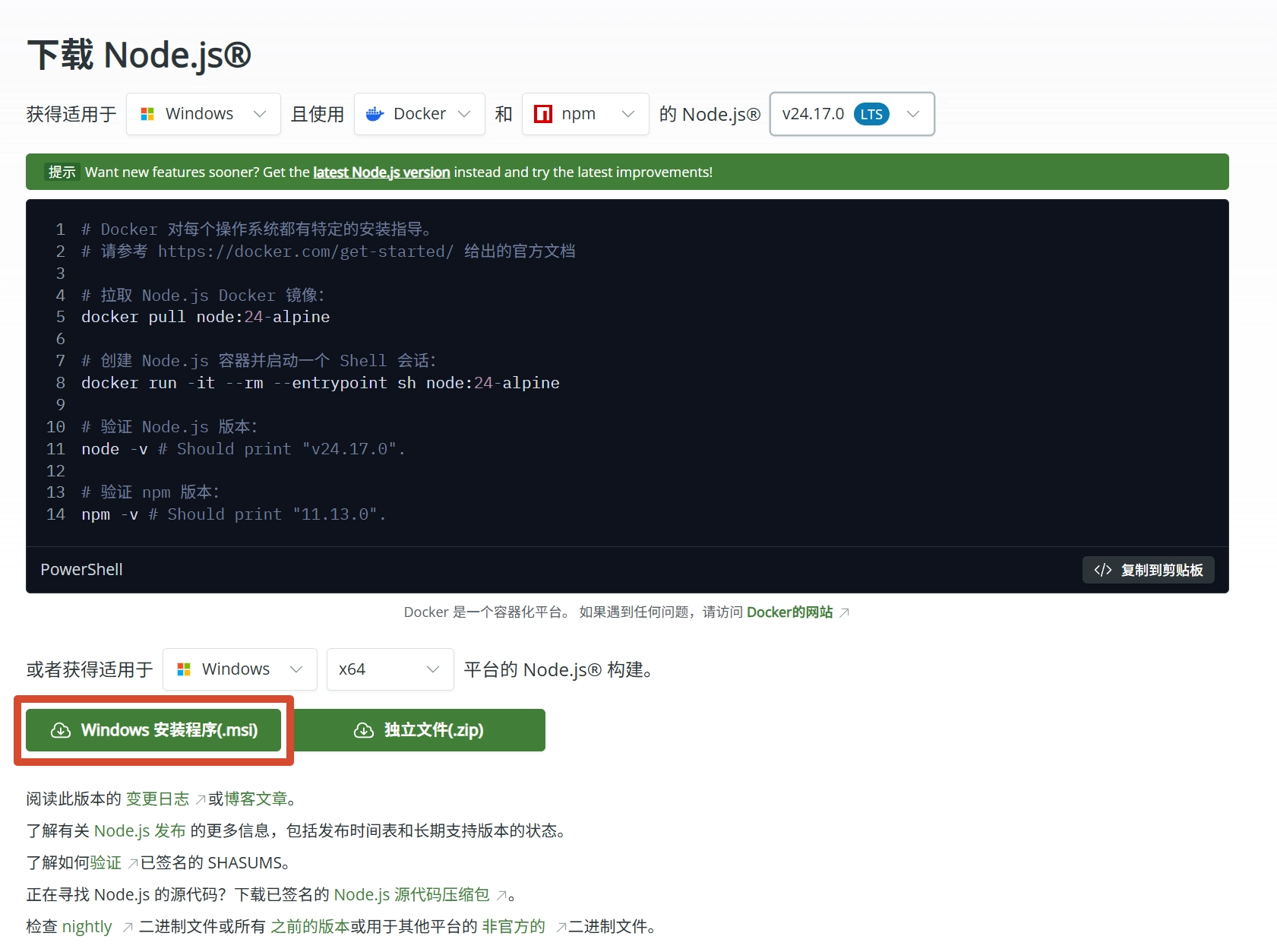Image resolution: width=1277 pixels, height=952 pixels.
Task: Click the code line docker pull node:24-alpine
Action: point(206,317)
